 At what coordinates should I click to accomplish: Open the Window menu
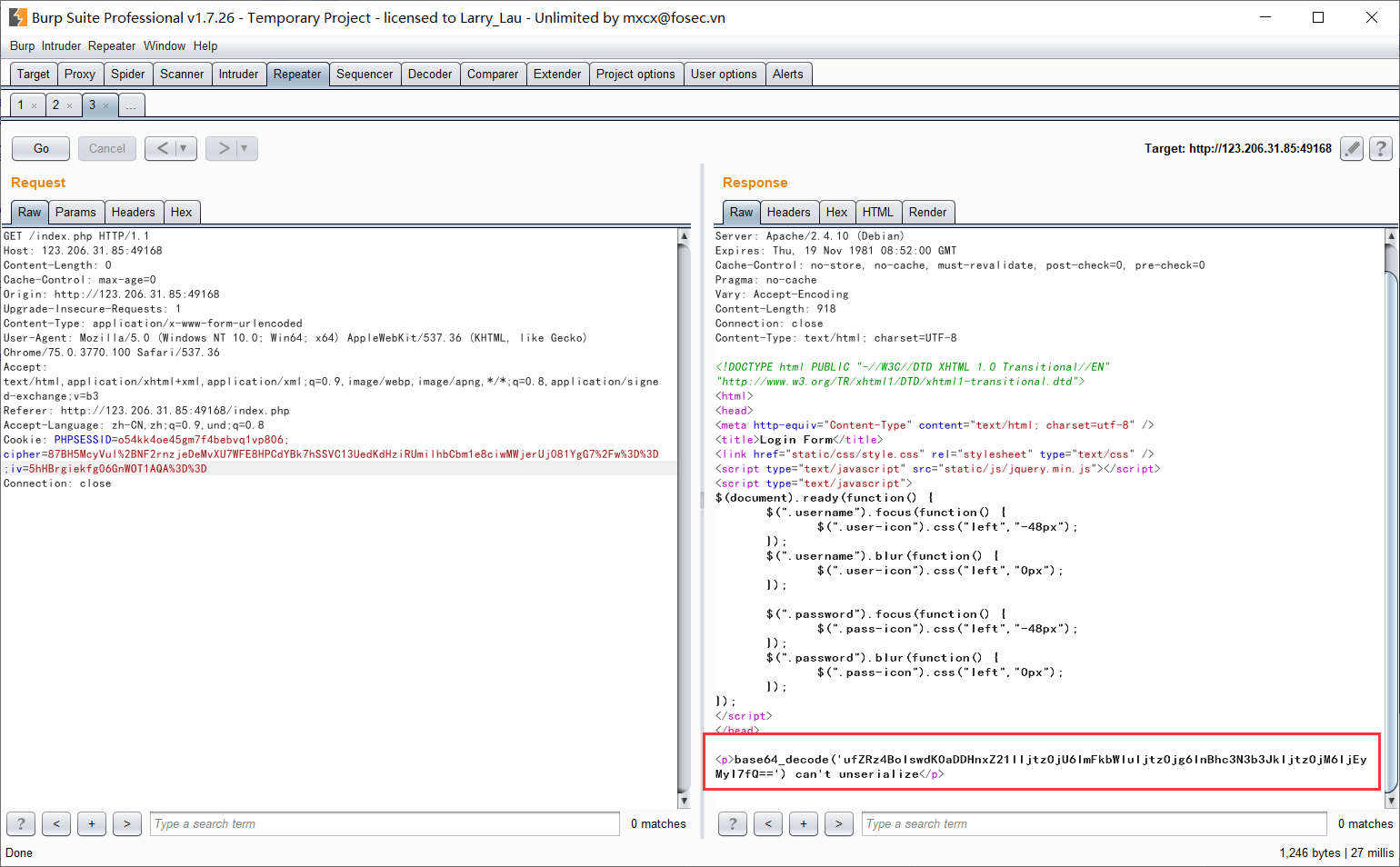[165, 46]
